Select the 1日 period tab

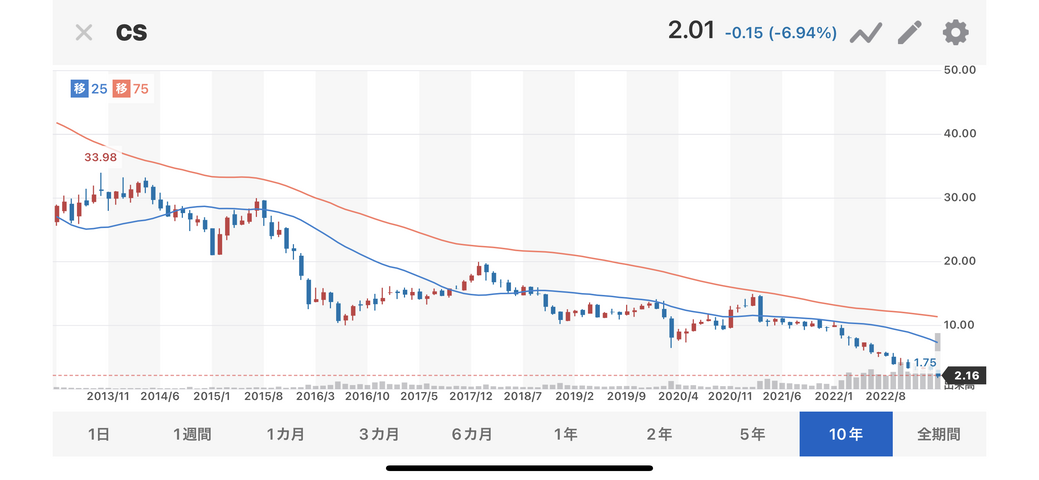click(99, 434)
